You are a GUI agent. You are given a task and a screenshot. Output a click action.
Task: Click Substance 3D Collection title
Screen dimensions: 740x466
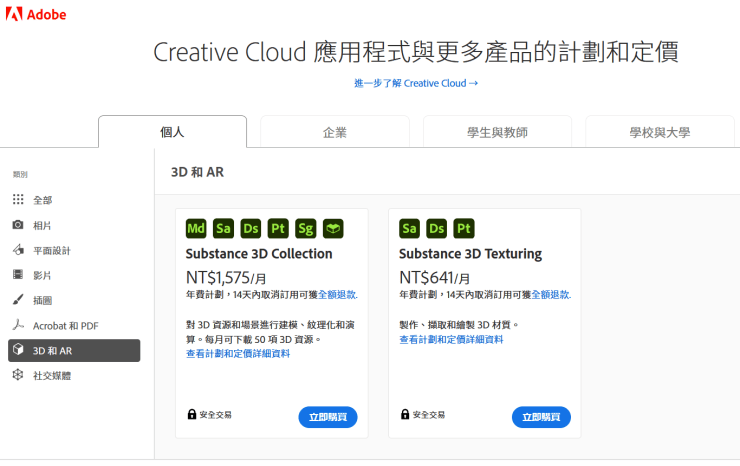tap(259, 254)
